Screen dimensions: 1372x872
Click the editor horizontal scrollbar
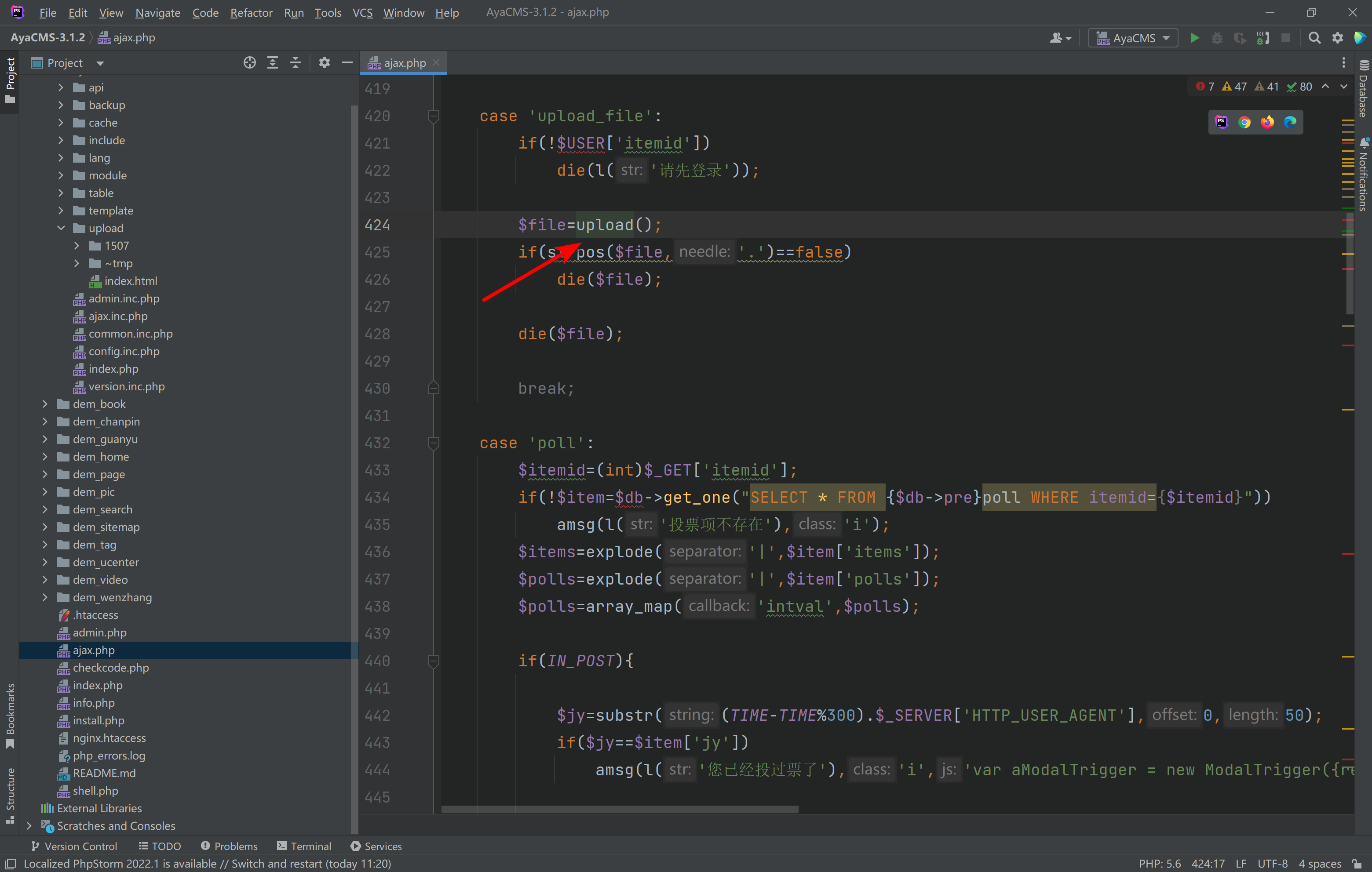[619, 809]
